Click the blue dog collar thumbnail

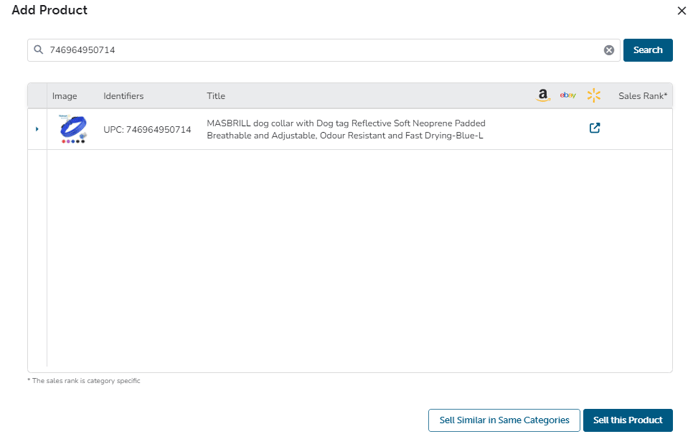(x=73, y=129)
